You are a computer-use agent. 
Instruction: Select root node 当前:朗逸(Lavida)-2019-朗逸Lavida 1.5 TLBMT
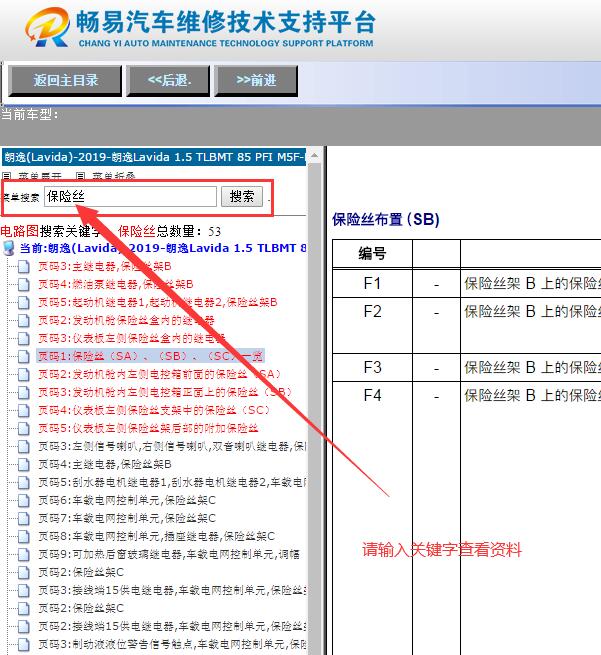click(163, 248)
